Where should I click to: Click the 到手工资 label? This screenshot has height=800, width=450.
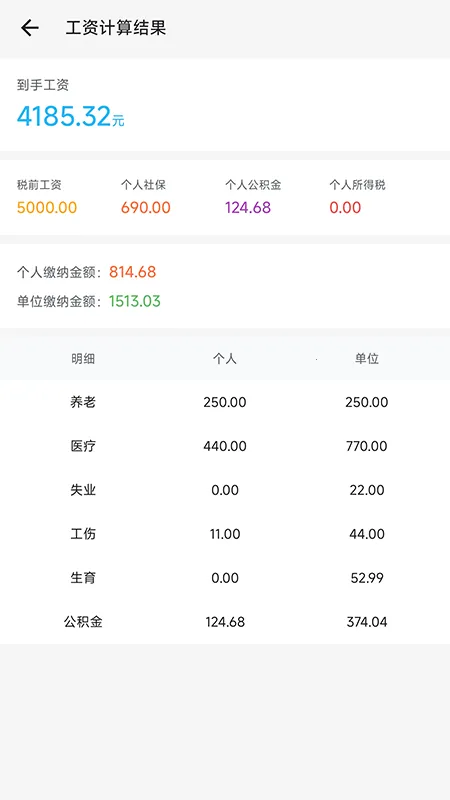(43, 85)
